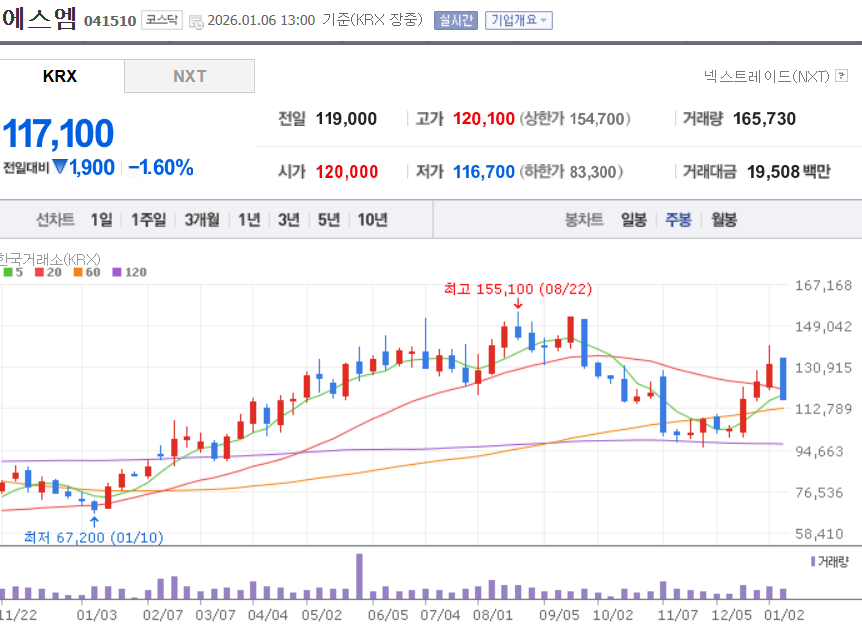Viewport: 862px width, 642px height.
Task: Switch to the NXT tab
Action: [x=190, y=76]
